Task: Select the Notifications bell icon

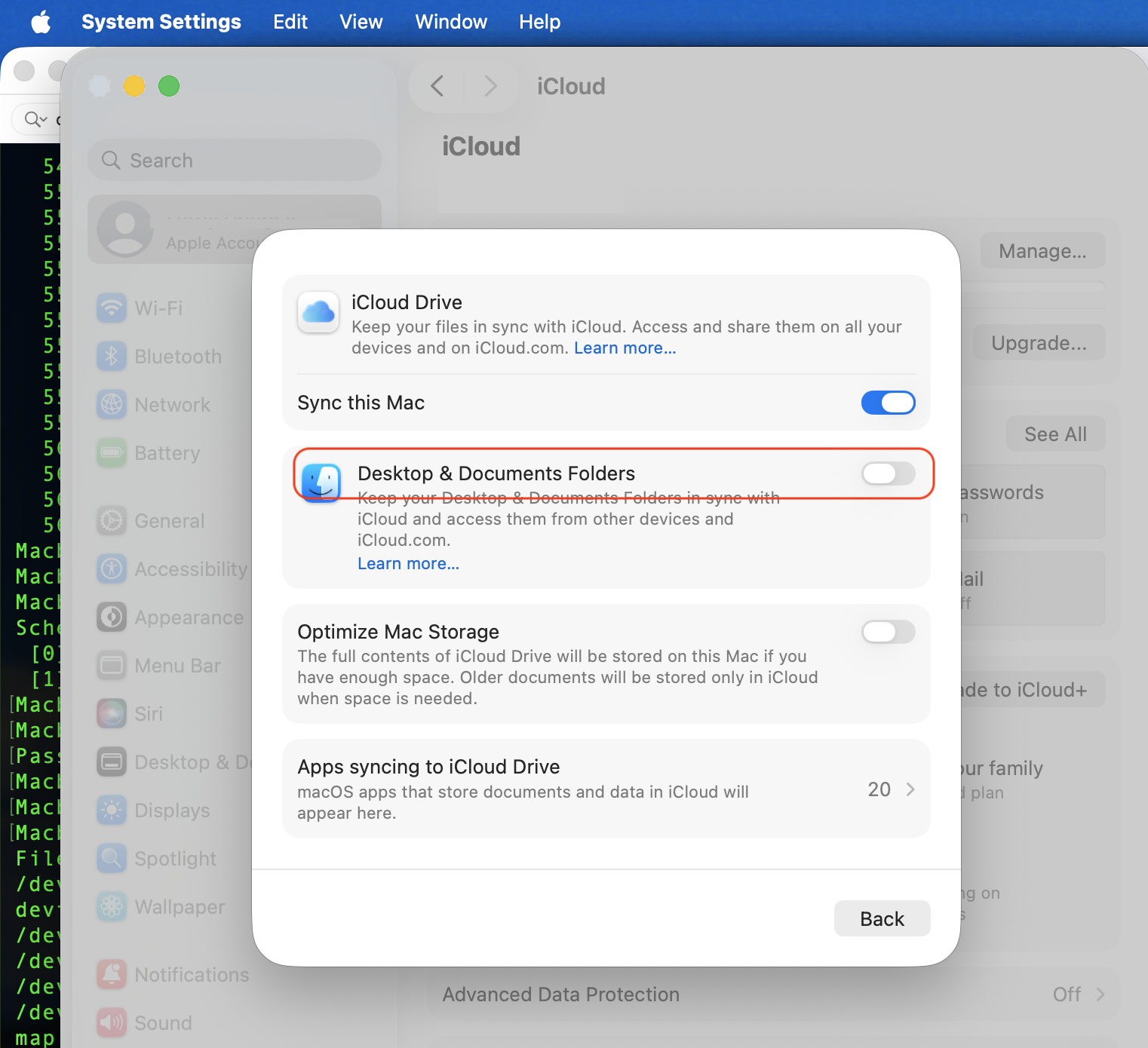Action: (112, 974)
